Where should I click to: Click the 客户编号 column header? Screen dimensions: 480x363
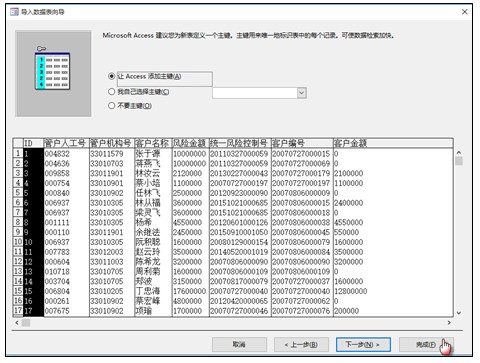tap(302, 143)
